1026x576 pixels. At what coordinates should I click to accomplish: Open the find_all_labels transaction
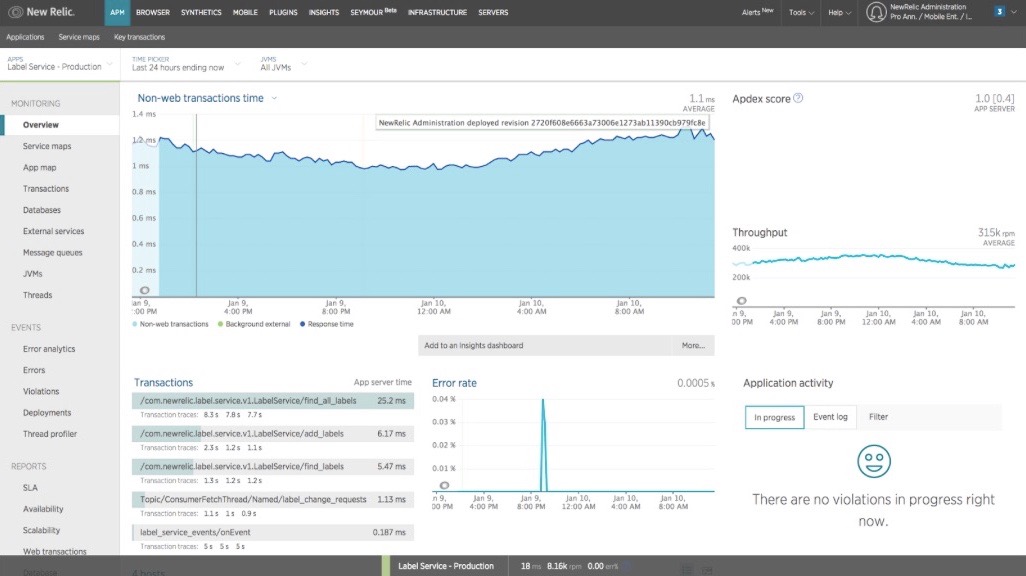click(x=273, y=401)
